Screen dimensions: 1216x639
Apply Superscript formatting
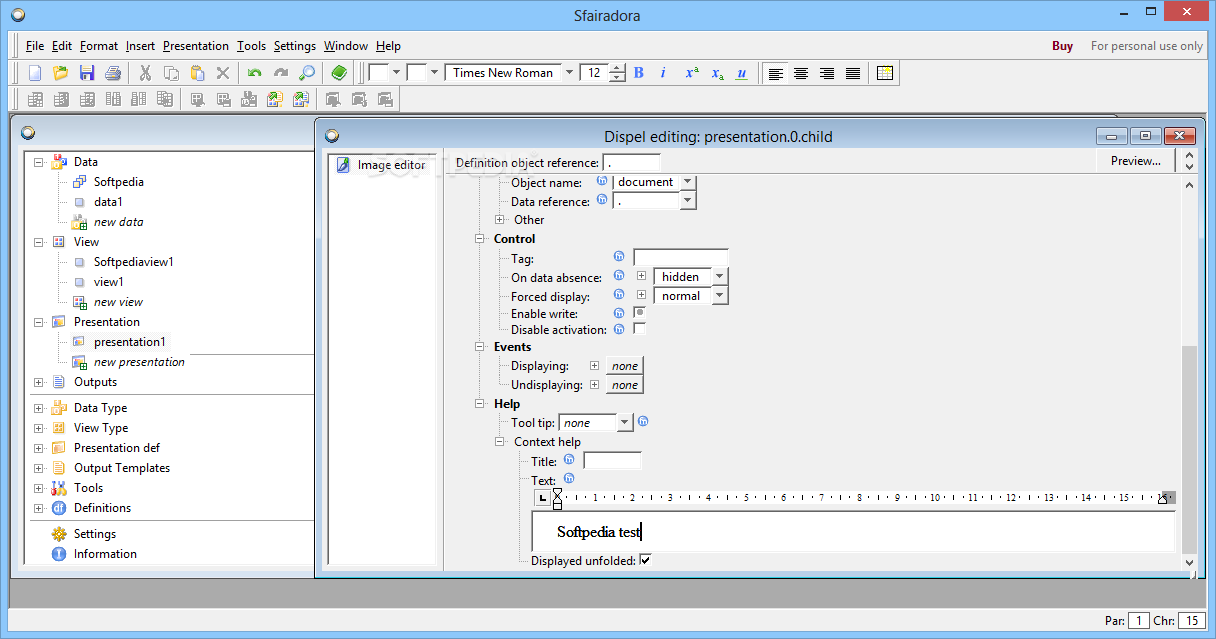(x=692, y=73)
